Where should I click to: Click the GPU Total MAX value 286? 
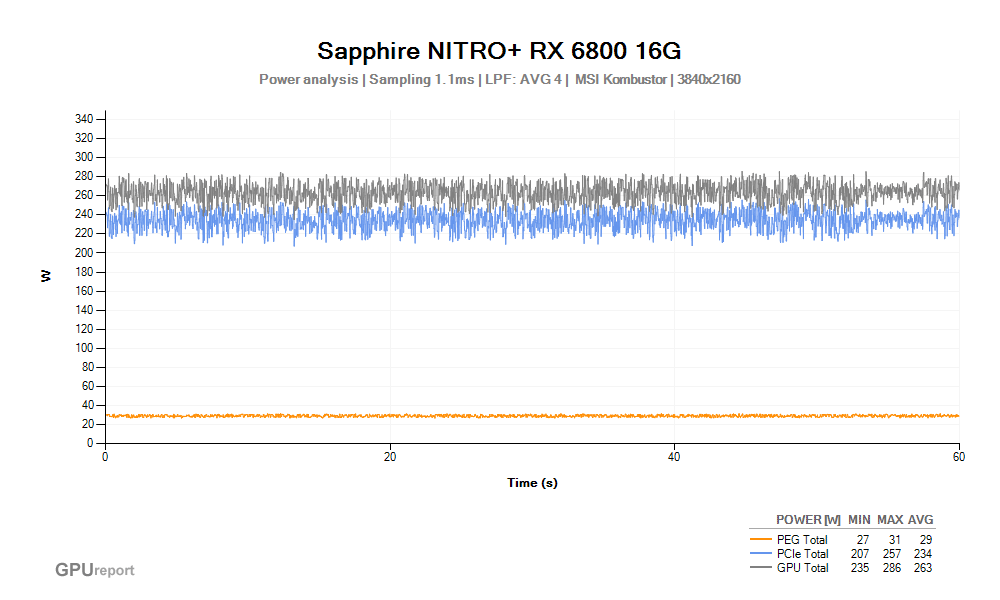[x=892, y=568]
